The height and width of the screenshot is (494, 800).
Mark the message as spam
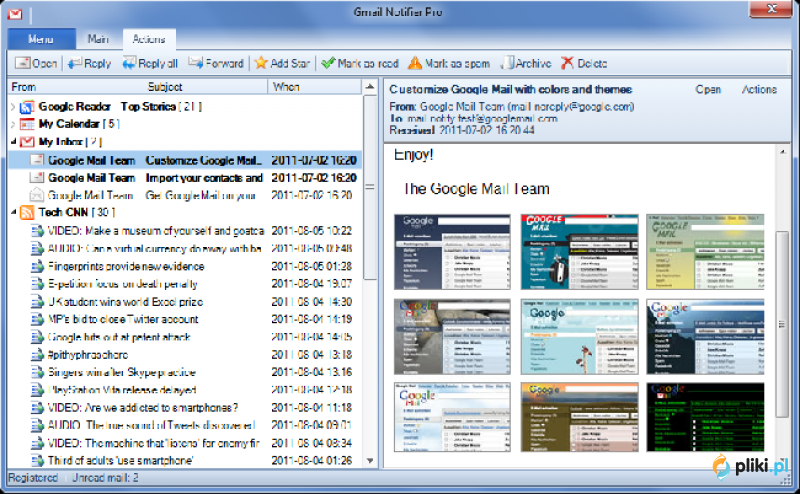[449, 63]
